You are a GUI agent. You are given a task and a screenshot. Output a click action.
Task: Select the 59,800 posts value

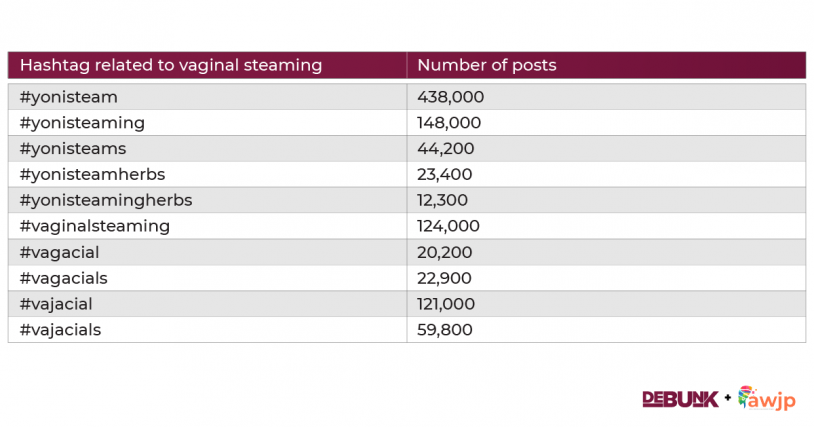coord(445,330)
